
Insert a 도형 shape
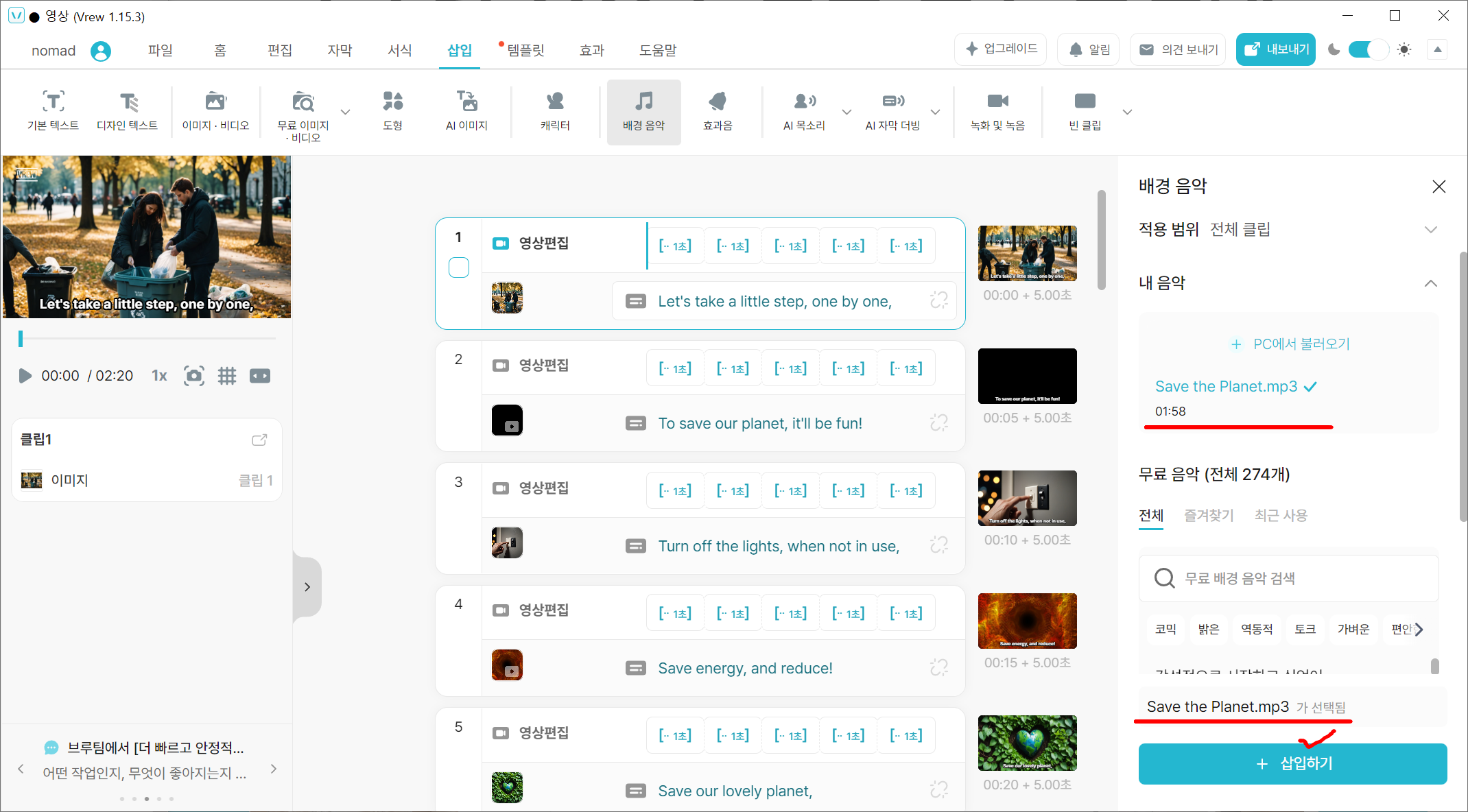[x=392, y=110]
